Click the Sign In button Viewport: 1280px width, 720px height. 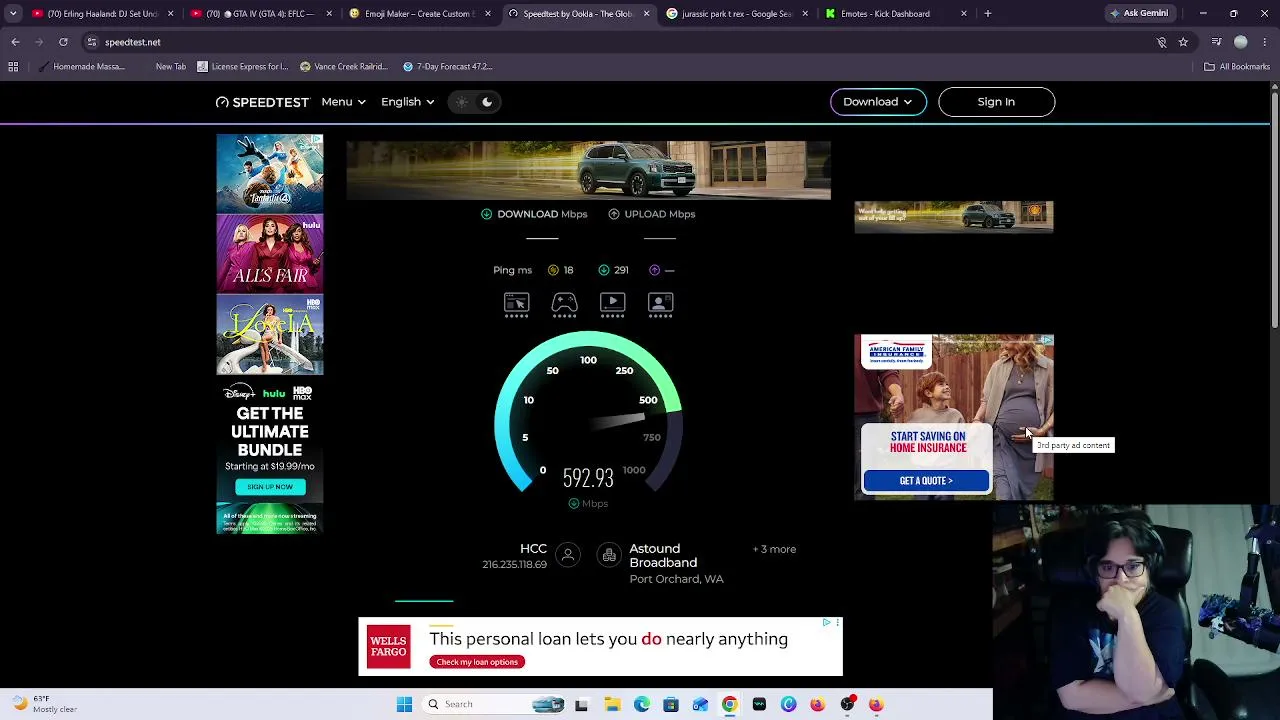pos(996,102)
